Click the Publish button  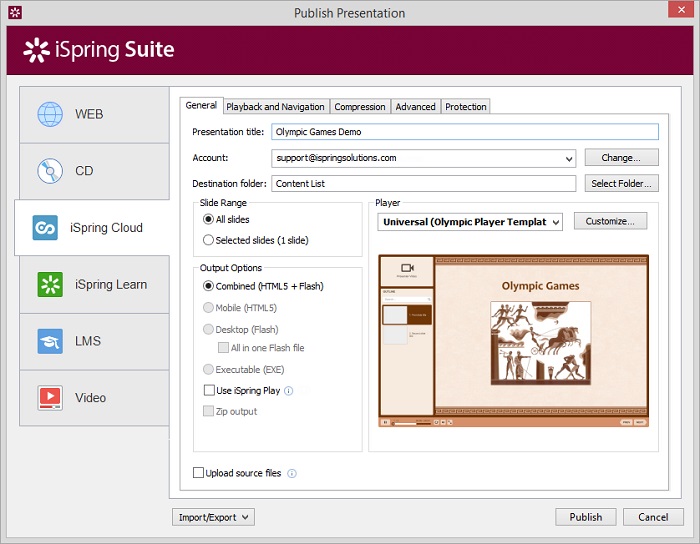point(586,517)
